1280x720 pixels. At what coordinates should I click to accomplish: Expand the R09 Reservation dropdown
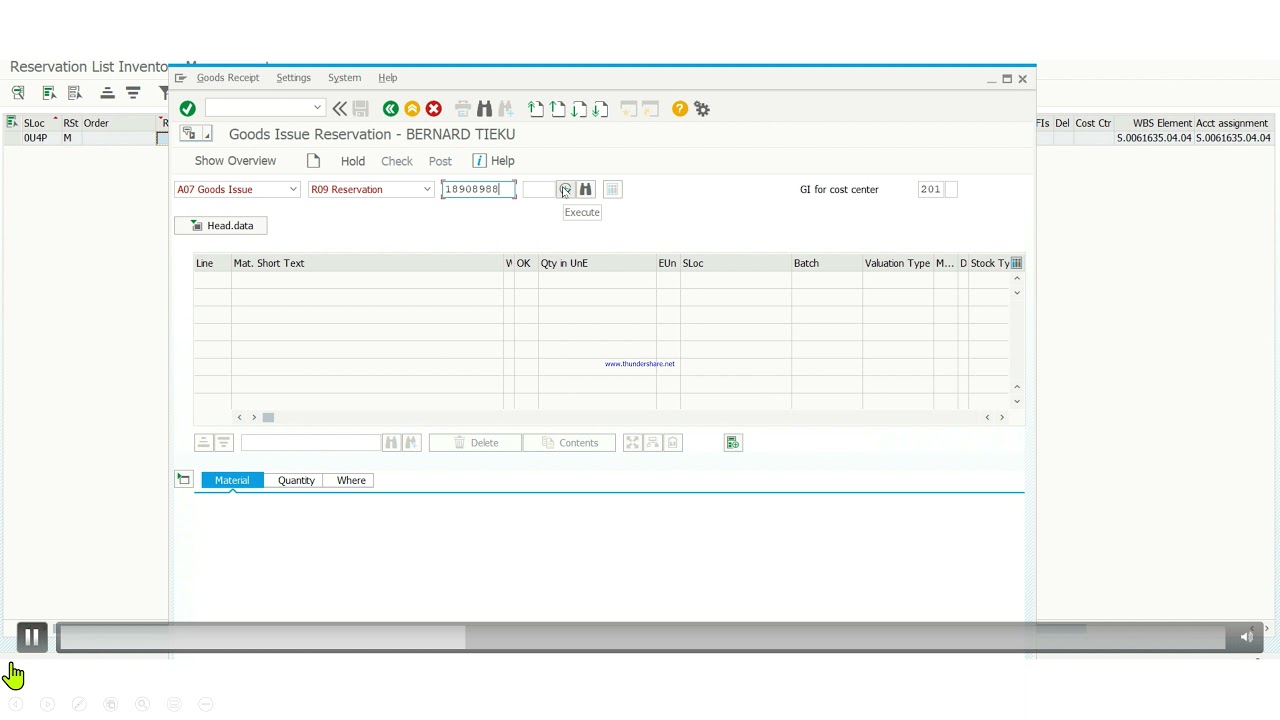(x=427, y=189)
